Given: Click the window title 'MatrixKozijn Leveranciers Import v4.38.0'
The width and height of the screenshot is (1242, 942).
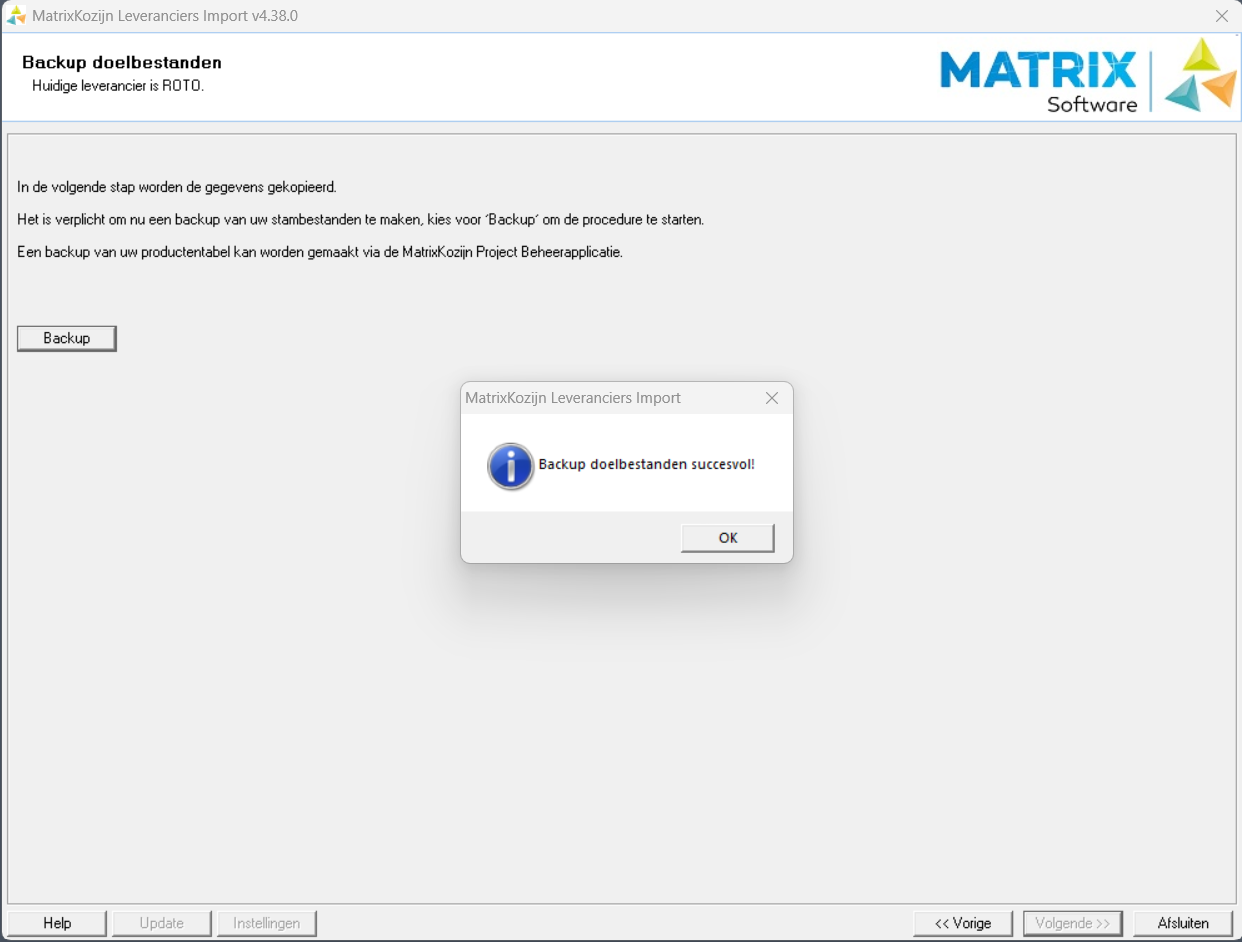Looking at the screenshot, I should [165, 16].
